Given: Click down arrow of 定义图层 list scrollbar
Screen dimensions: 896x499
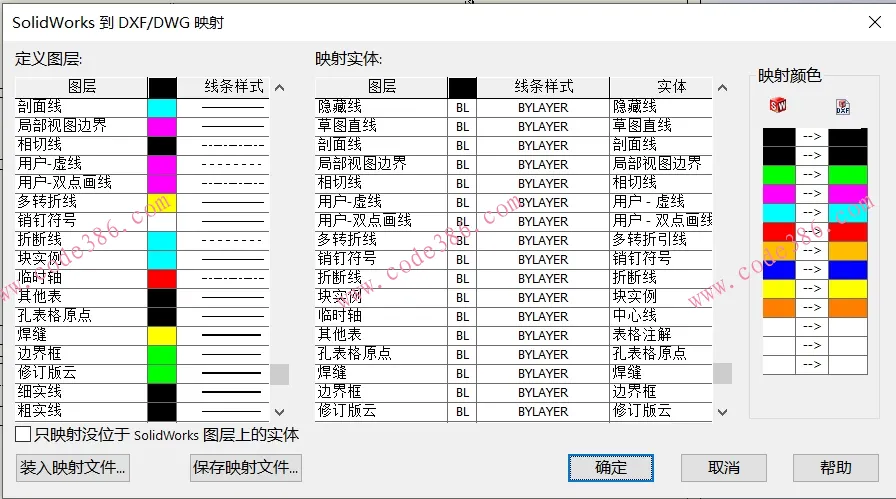Looking at the screenshot, I should point(279,412).
